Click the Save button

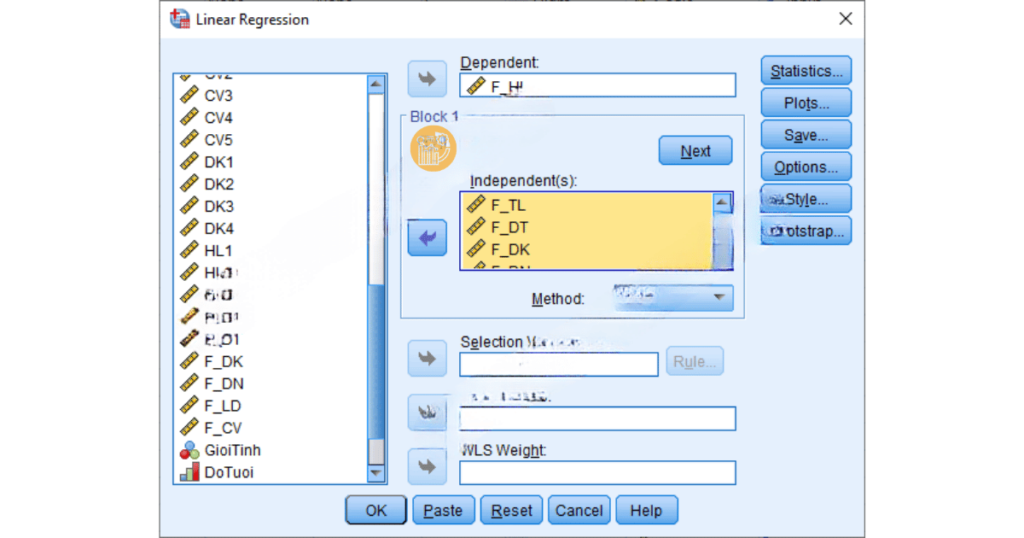pyautogui.click(x=806, y=135)
